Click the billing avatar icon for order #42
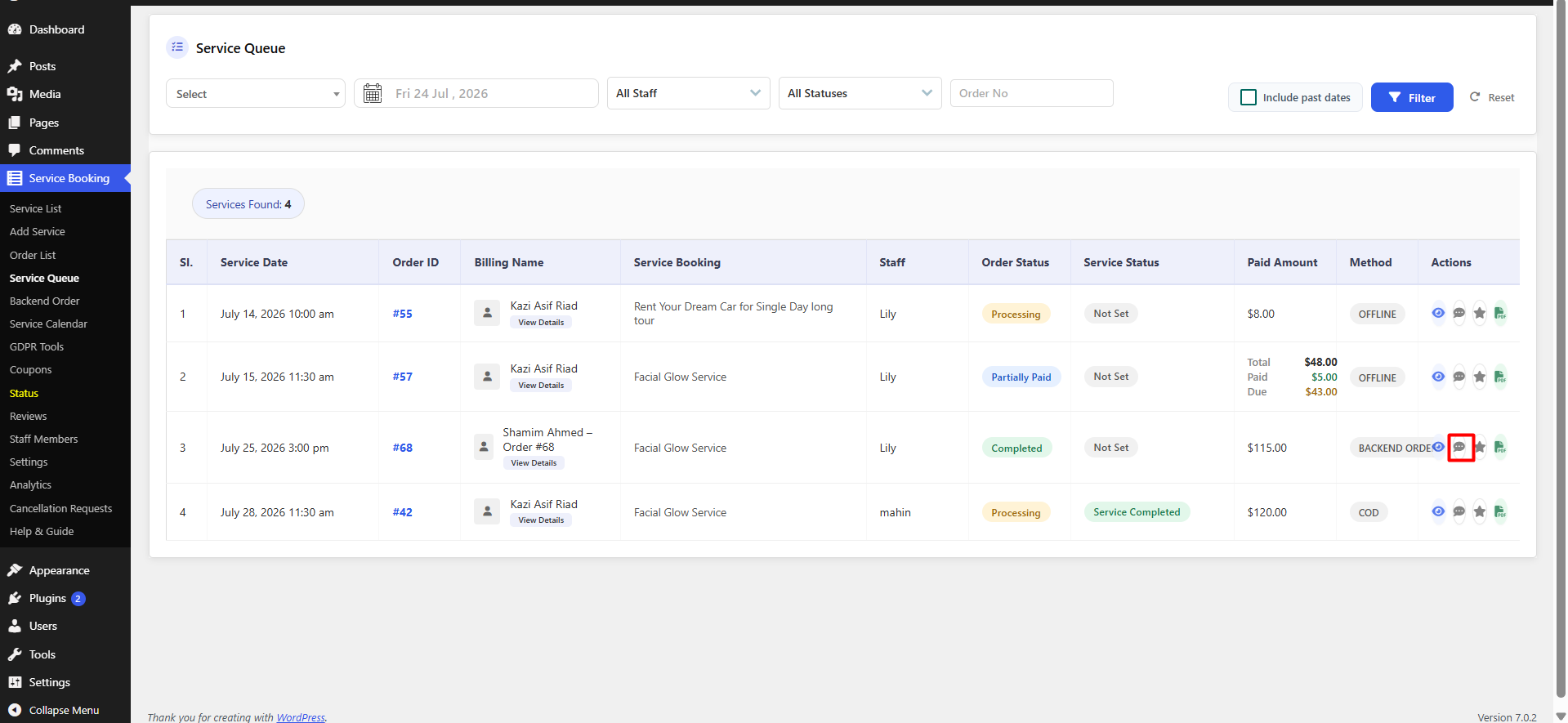Screen dimensions: 1568x723 pyautogui.click(x=487, y=511)
